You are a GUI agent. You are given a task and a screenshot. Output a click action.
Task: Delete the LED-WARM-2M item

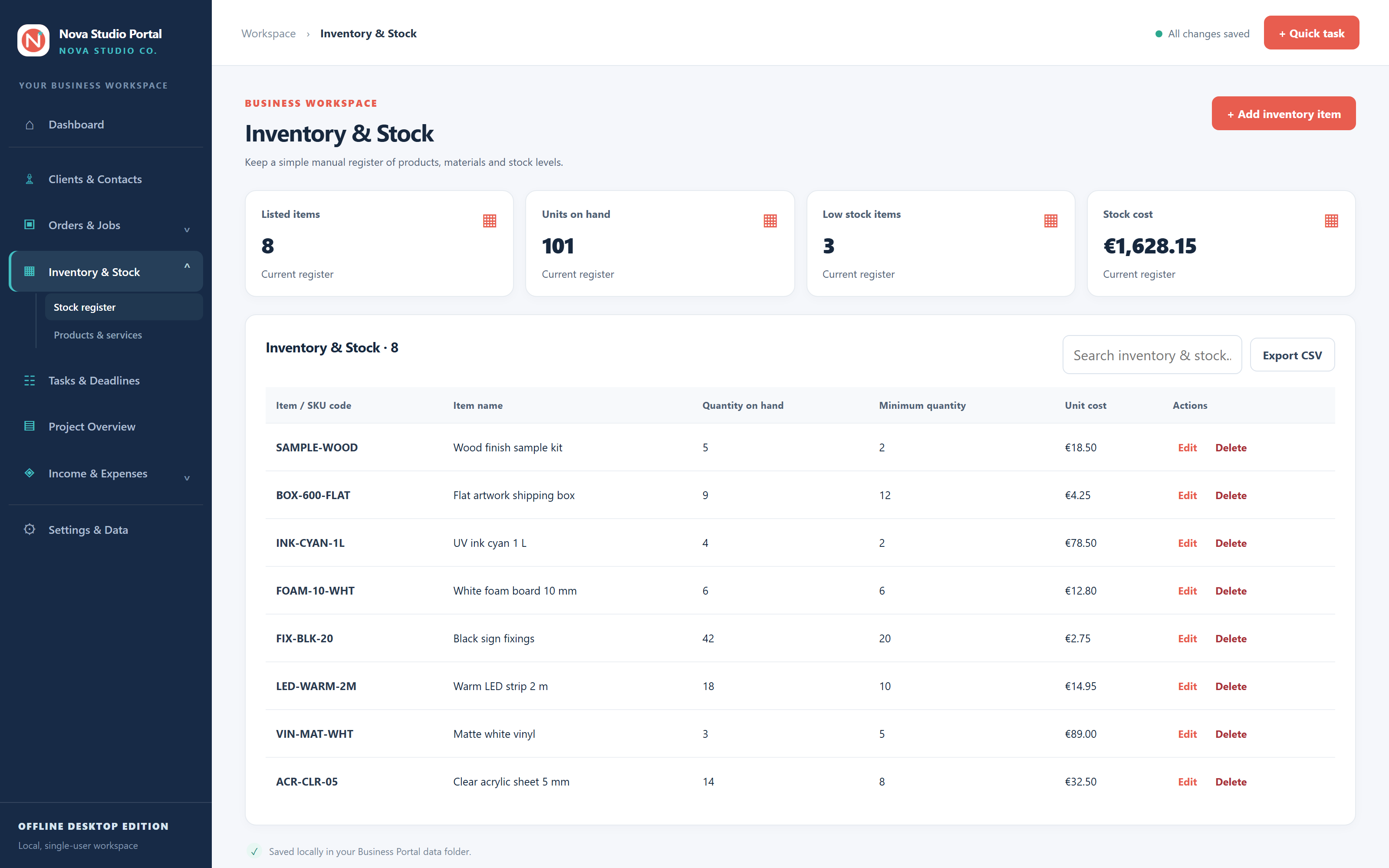click(1231, 685)
